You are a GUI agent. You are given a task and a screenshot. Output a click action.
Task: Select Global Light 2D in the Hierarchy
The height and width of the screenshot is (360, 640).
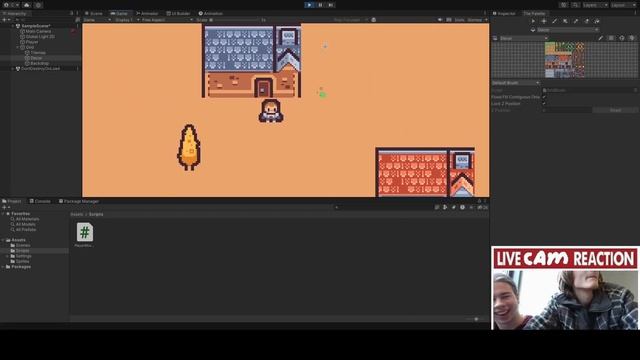coord(40,36)
